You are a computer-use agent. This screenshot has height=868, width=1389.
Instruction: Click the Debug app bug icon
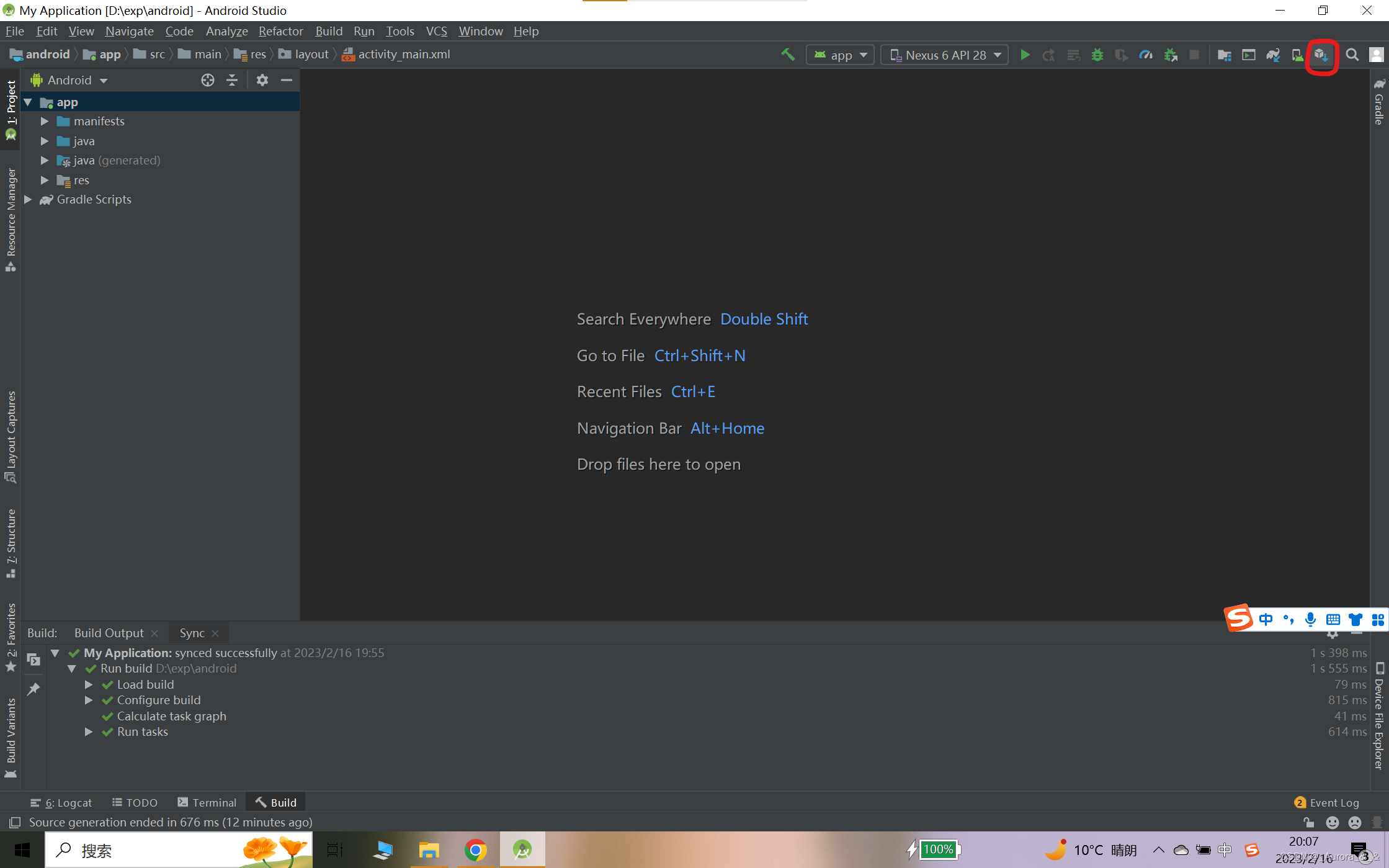pyautogui.click(x=1097, y=55)
